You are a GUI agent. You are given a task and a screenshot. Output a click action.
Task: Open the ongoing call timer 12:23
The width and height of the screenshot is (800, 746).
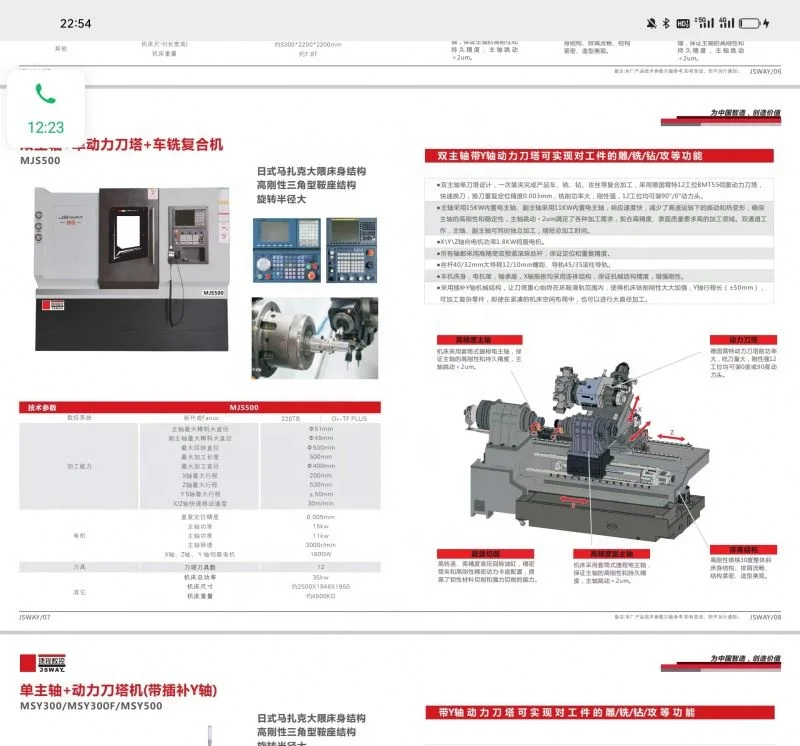45,128
